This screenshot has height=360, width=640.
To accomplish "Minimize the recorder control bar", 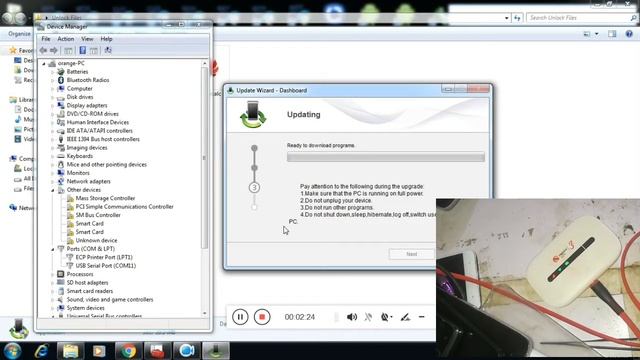I will (x=422, y=317).
